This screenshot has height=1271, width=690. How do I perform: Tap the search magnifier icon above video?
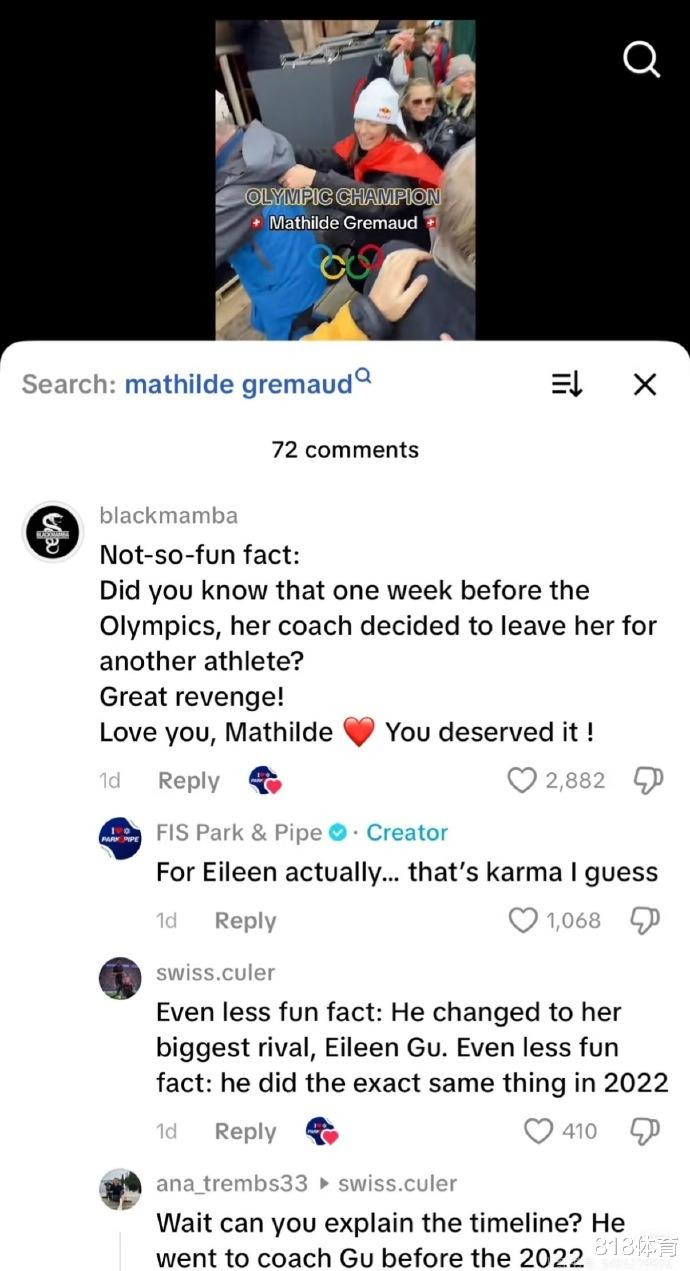pyautogui.click(x=641, y=60)
